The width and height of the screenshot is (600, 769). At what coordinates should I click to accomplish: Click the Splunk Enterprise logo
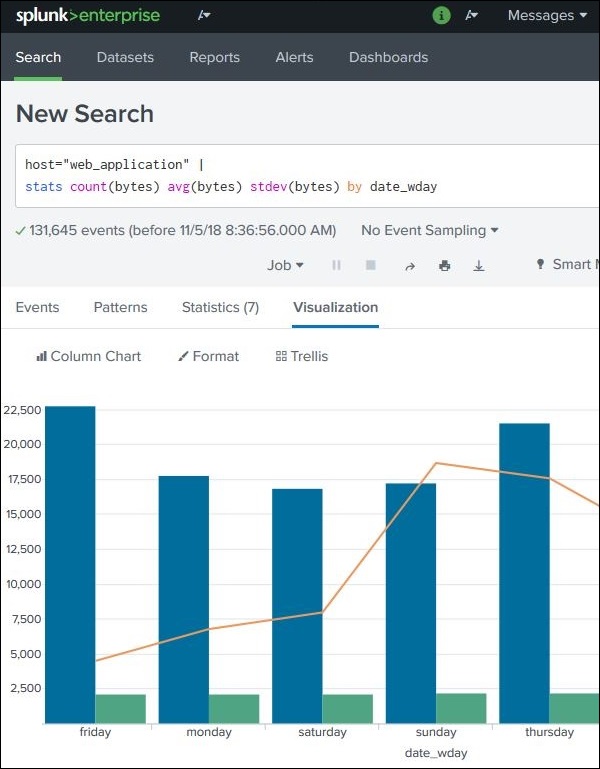[88, 15]
